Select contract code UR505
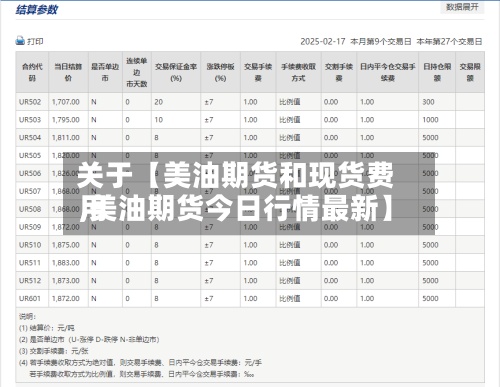Screen dimensions: 500x387 pyautogui.click(x=30, y=156)
